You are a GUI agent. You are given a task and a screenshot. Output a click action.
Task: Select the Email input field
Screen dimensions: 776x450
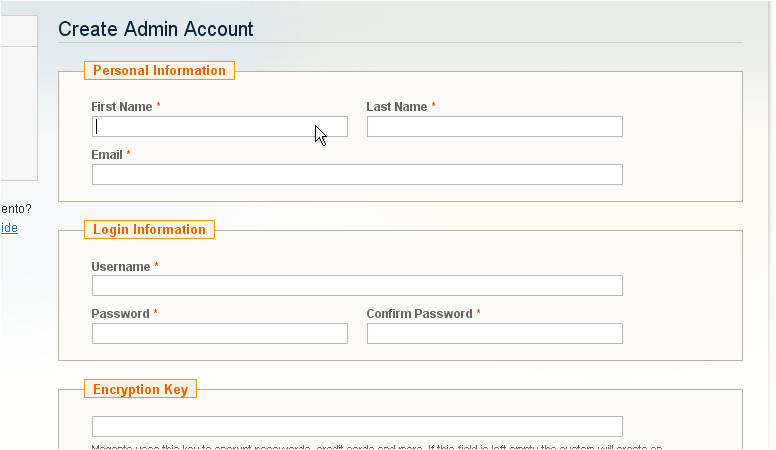[x=357, y=175]
